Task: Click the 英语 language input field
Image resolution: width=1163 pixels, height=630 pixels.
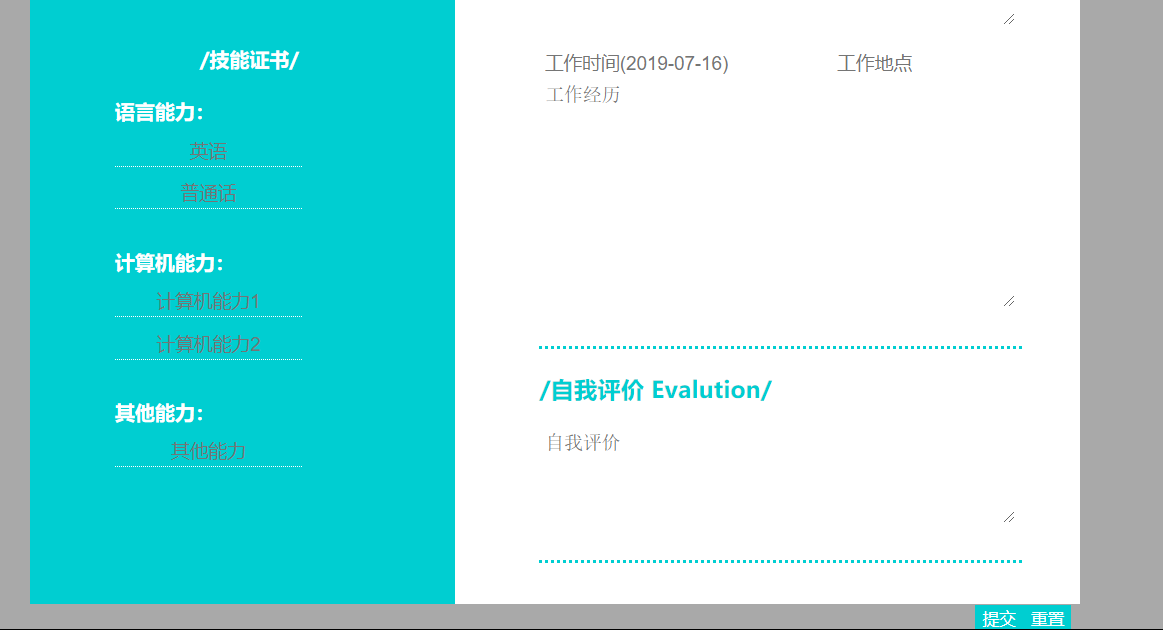Action: click(x=208, y=151)
